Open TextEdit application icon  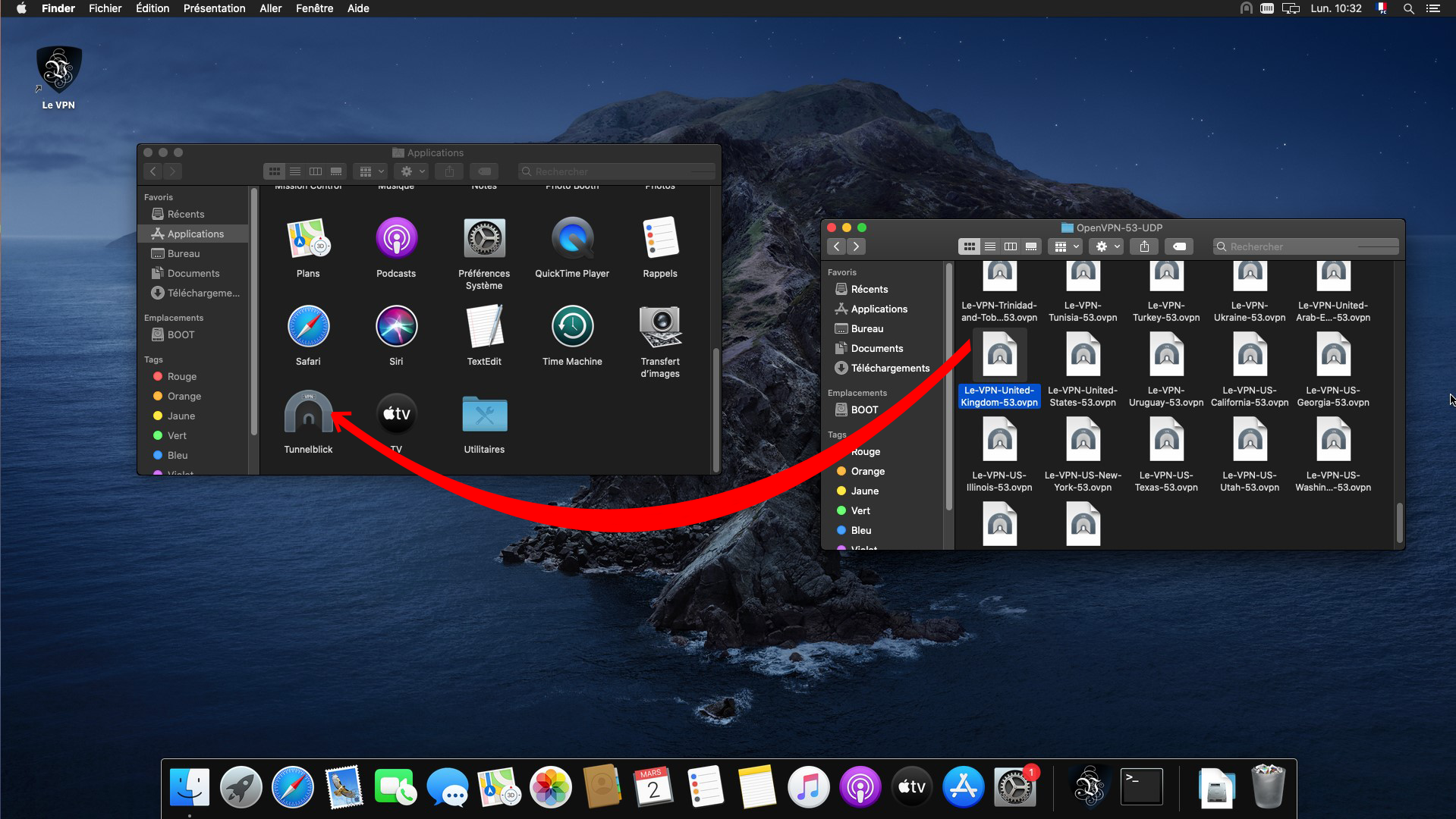click(x=484, y=326)
